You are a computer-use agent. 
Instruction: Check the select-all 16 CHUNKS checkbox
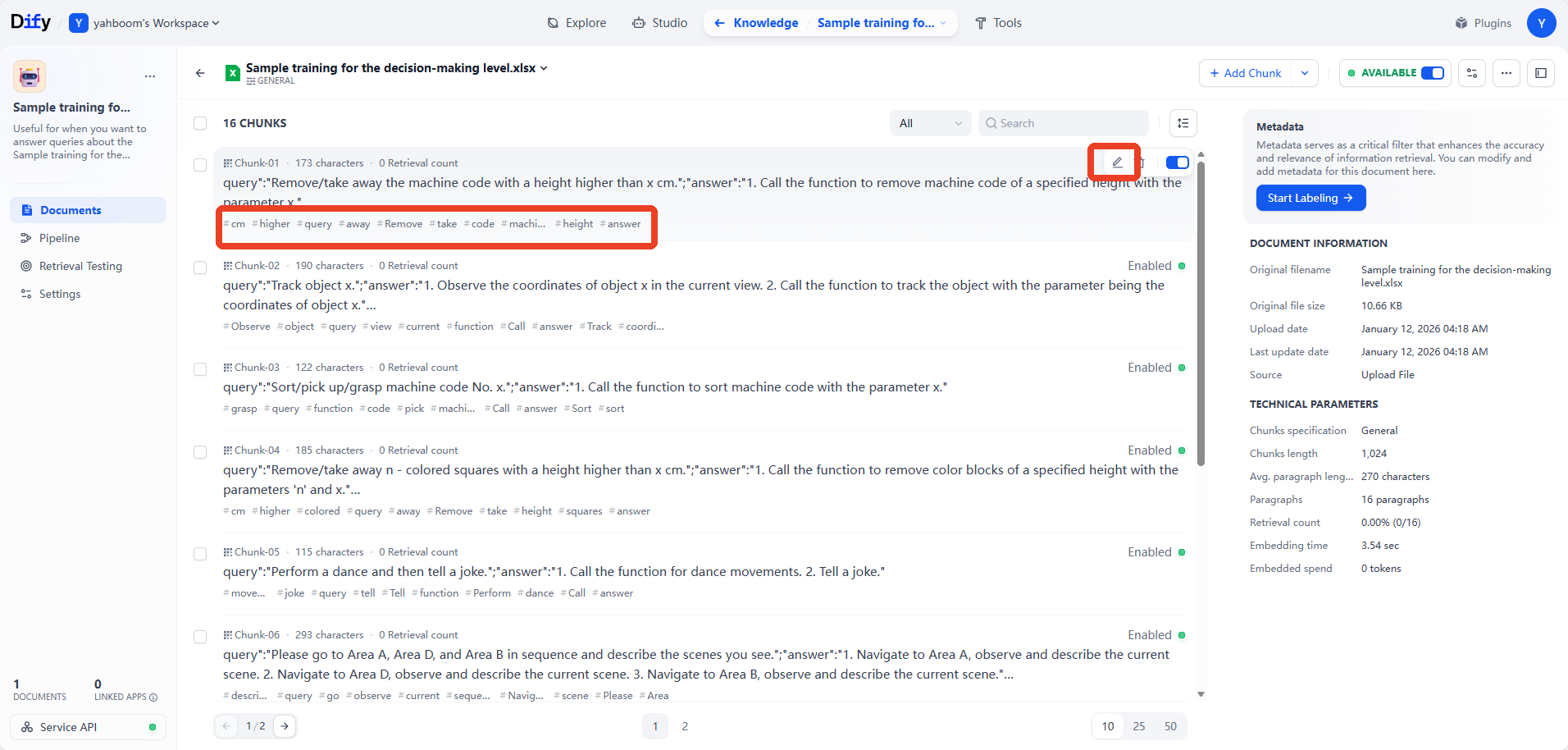[x=200, y=123]
